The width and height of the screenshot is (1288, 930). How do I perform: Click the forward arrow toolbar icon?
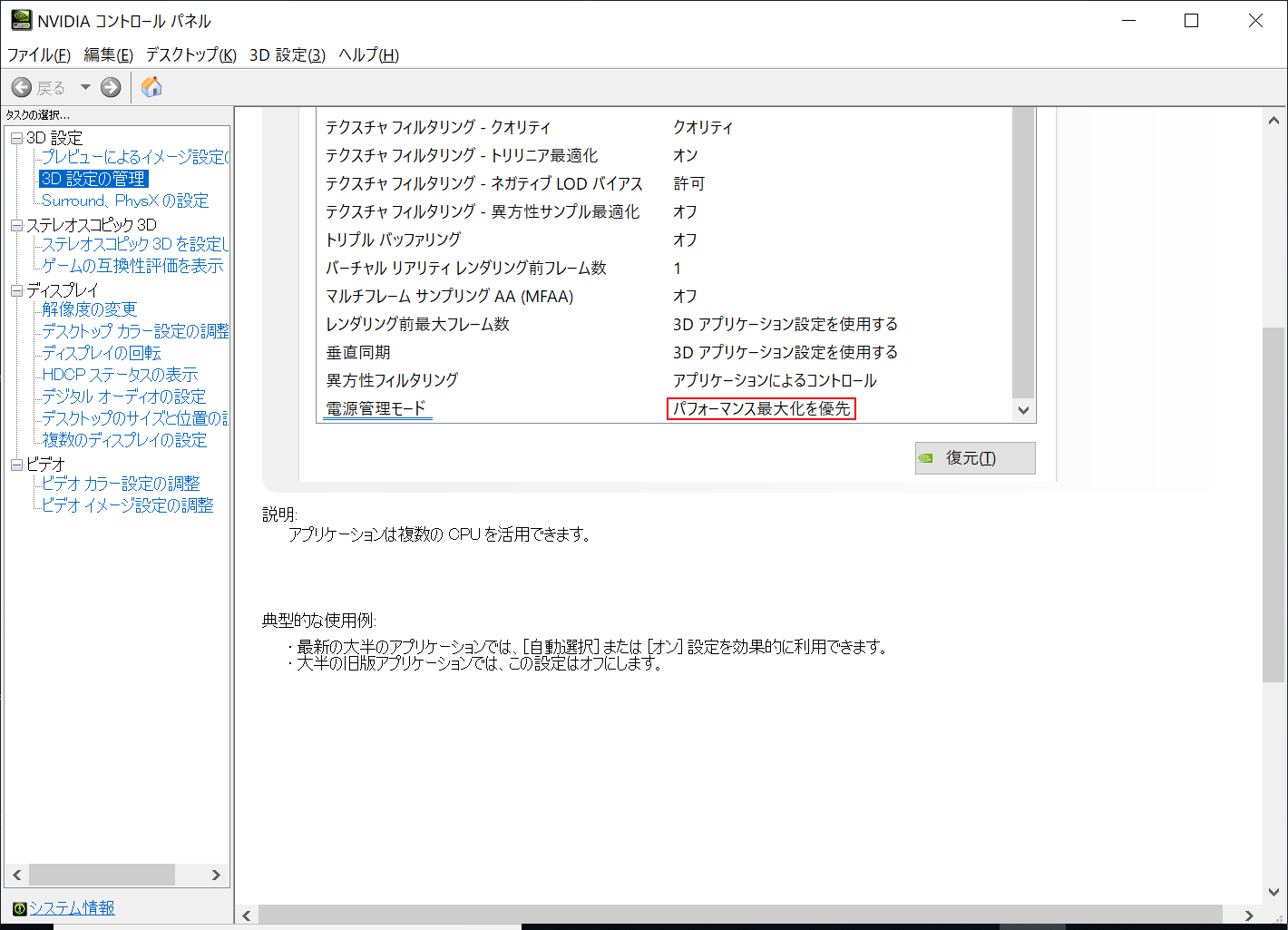(x=111, y=87)
